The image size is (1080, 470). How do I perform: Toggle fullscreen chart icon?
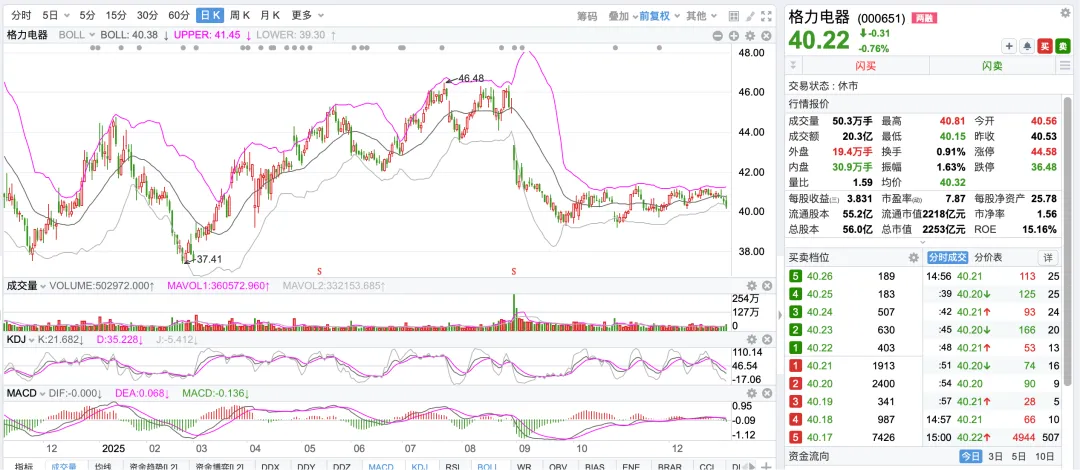767,16
